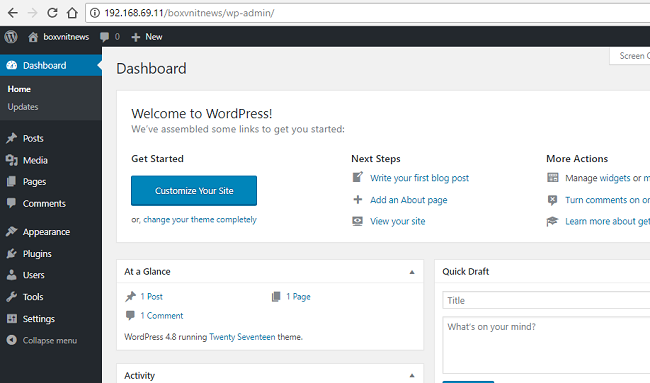This screenshot has height=383, width=650.
Task: Click the Posts pushpin icon in the sidebar
Action: (x=12, y=138)
